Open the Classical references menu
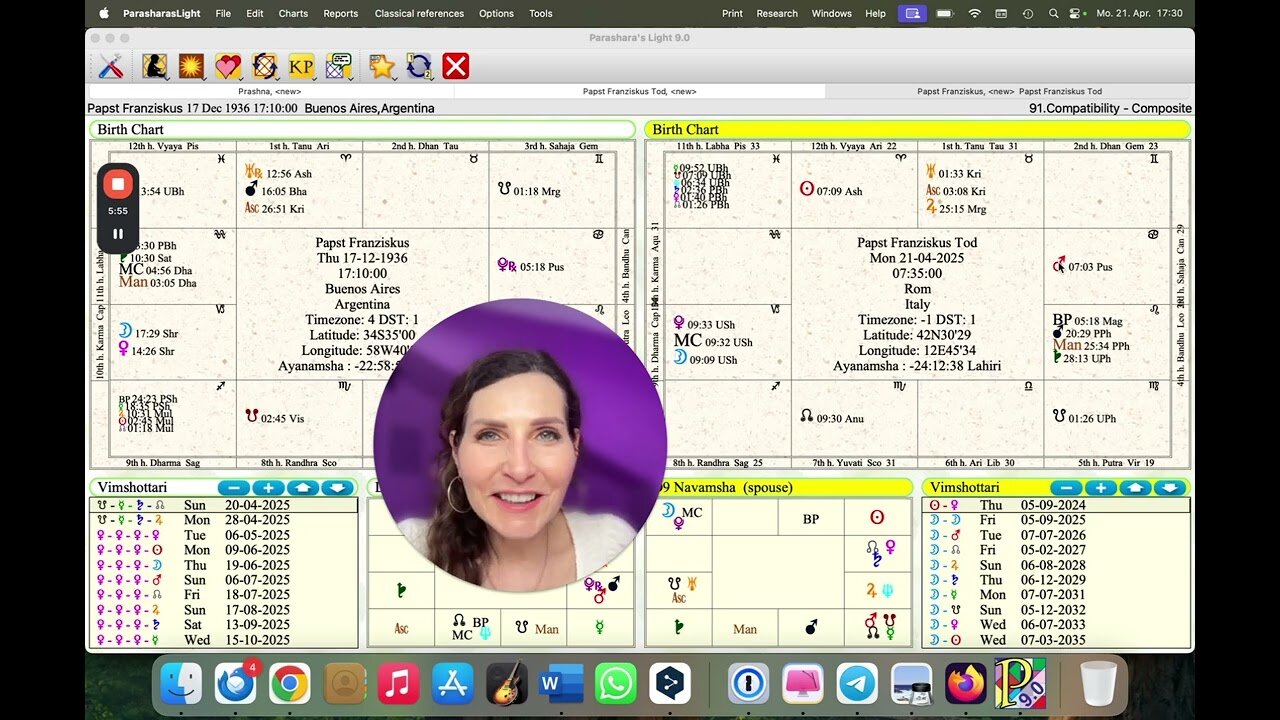The width and height of the screenshot is (1280, 720). 419,13
